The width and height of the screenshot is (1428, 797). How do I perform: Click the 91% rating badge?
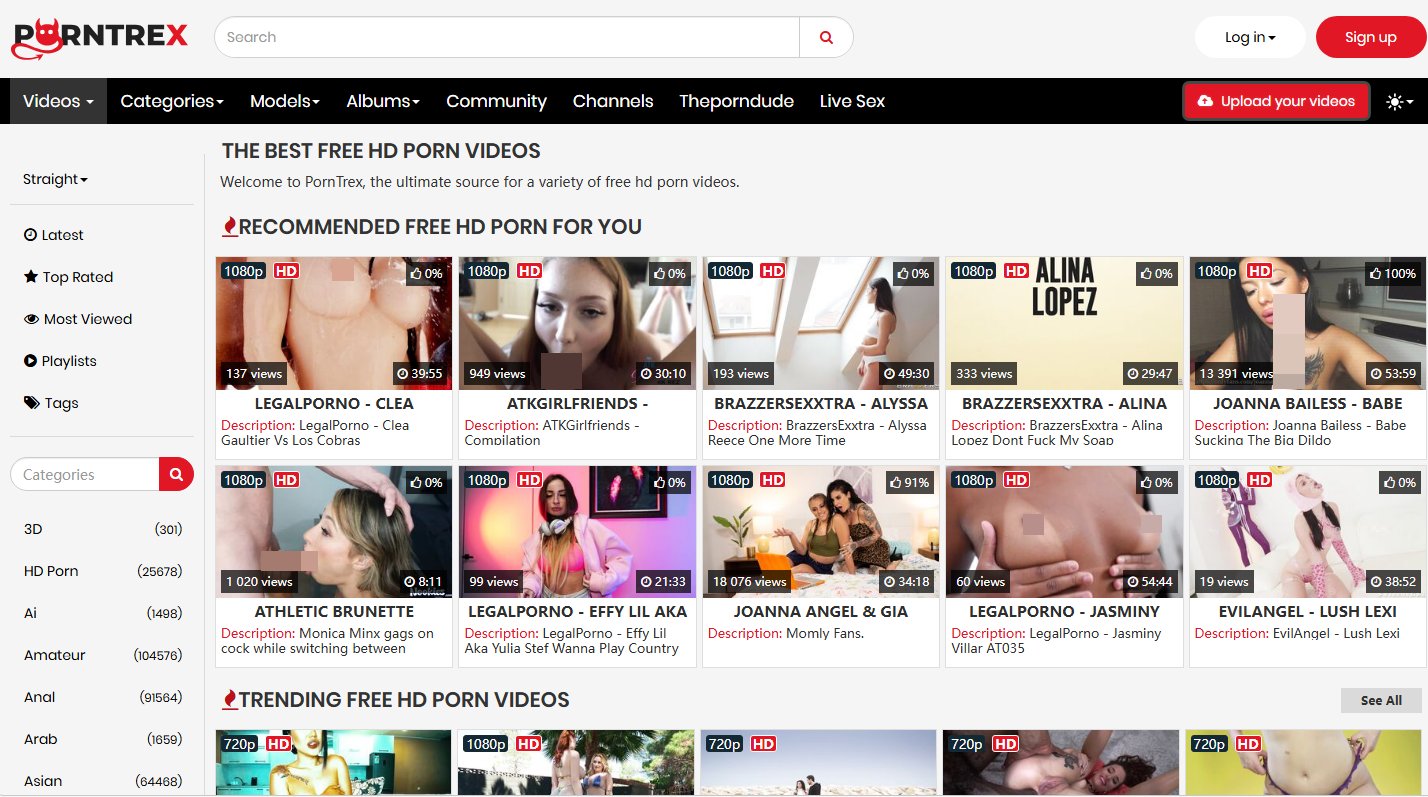(910, 482)
